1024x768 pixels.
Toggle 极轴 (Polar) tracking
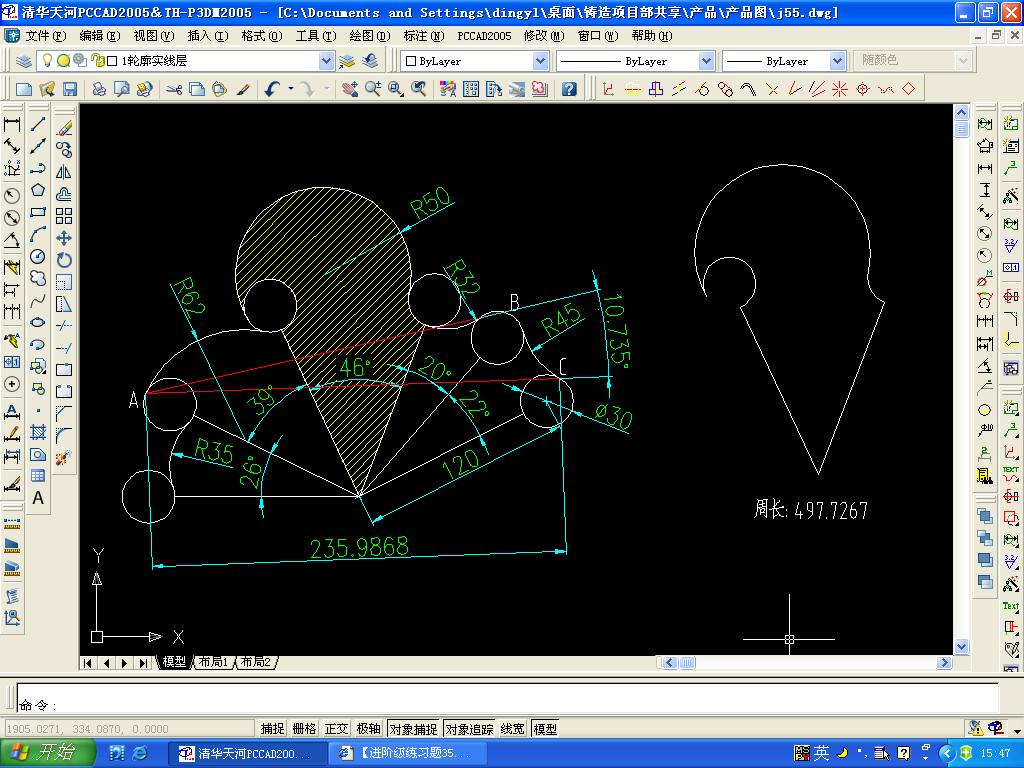368,729
